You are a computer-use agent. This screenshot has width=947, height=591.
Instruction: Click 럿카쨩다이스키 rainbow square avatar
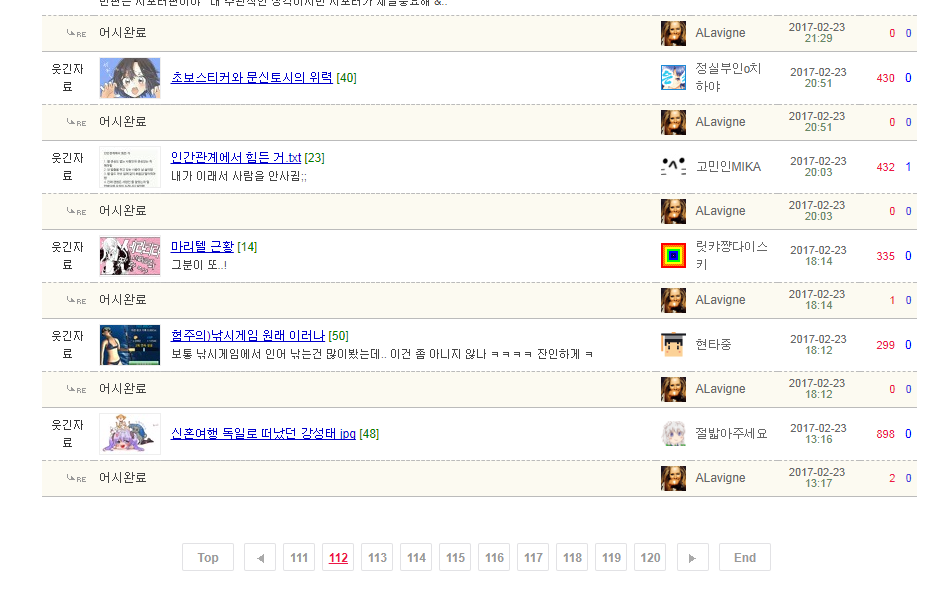(x=673, y=256)
